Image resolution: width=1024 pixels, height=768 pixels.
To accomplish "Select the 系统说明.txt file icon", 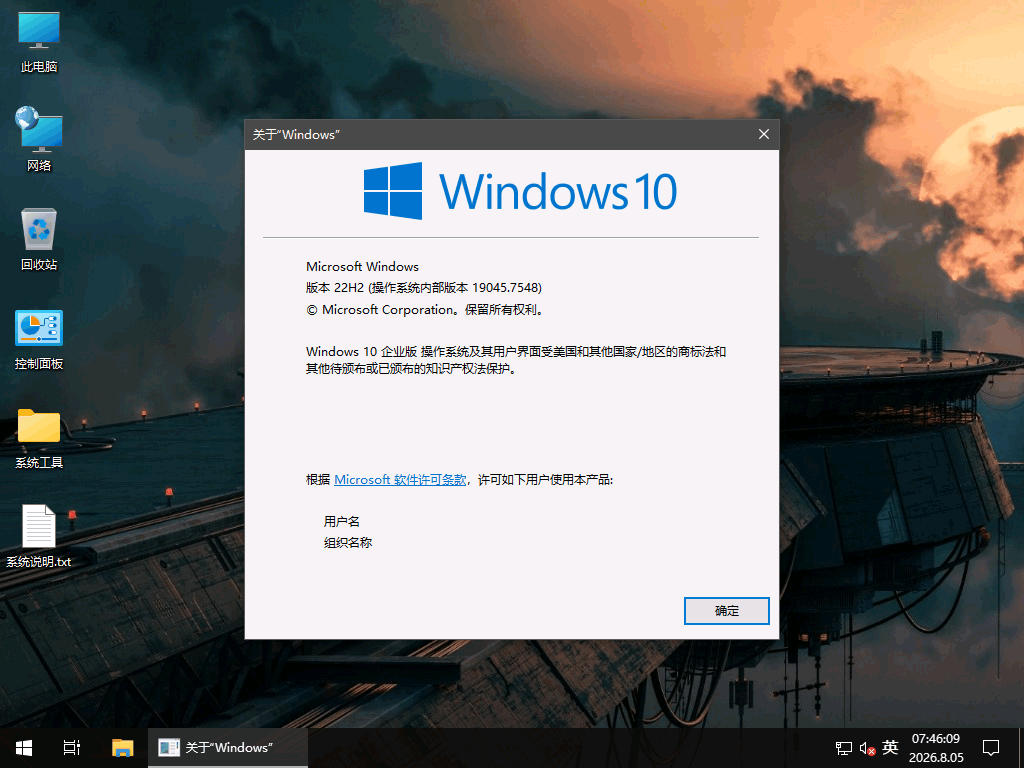I will click(39, 536).
